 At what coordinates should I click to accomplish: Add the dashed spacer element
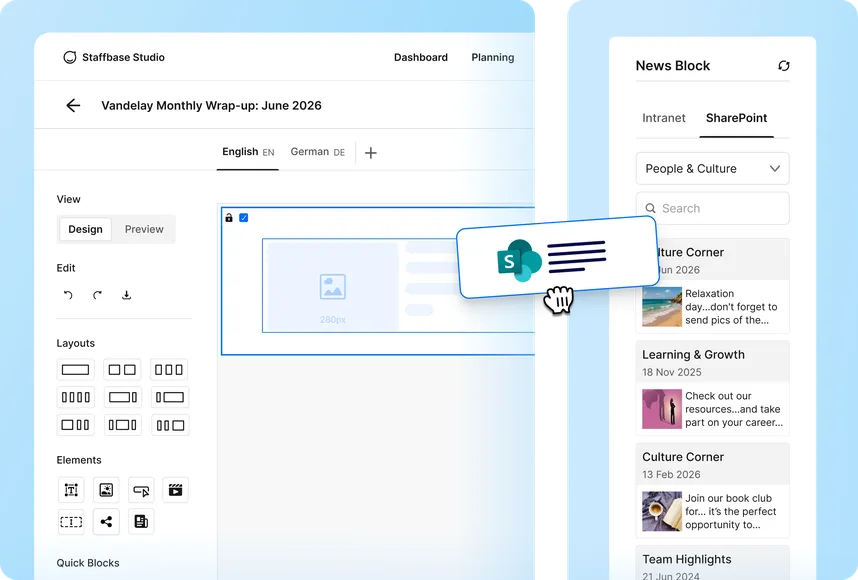71,522
